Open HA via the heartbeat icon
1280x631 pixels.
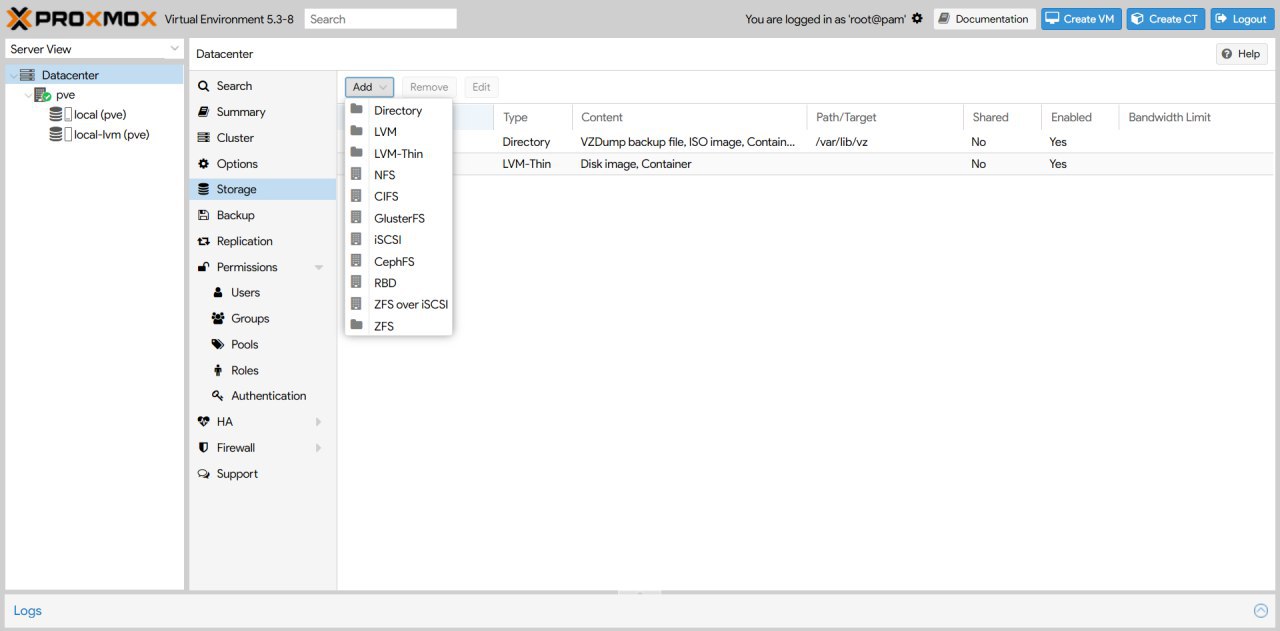(x=204, y=422)
